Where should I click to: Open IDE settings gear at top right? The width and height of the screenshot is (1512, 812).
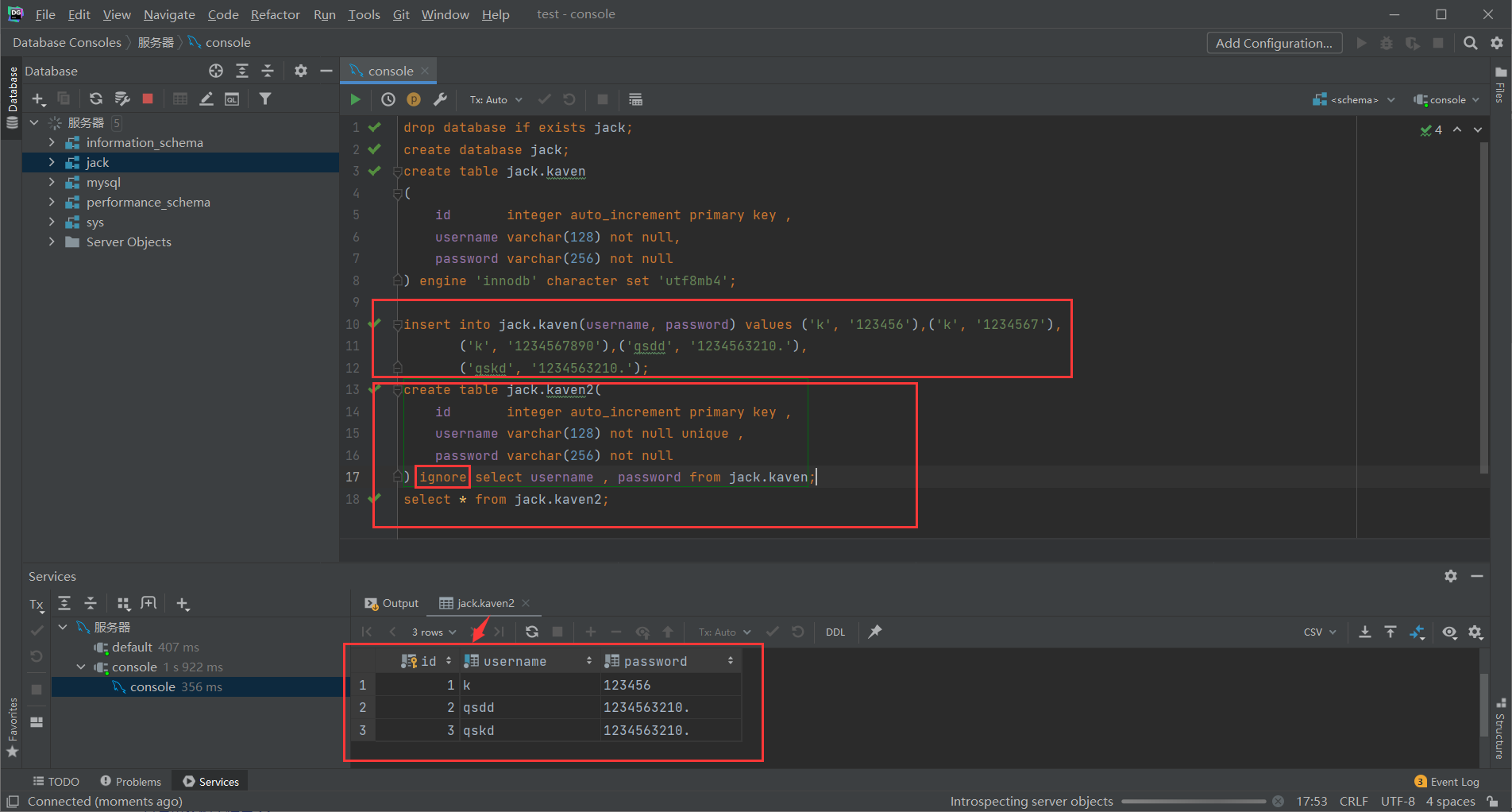pyautogui.click(x=1497, y=43)
